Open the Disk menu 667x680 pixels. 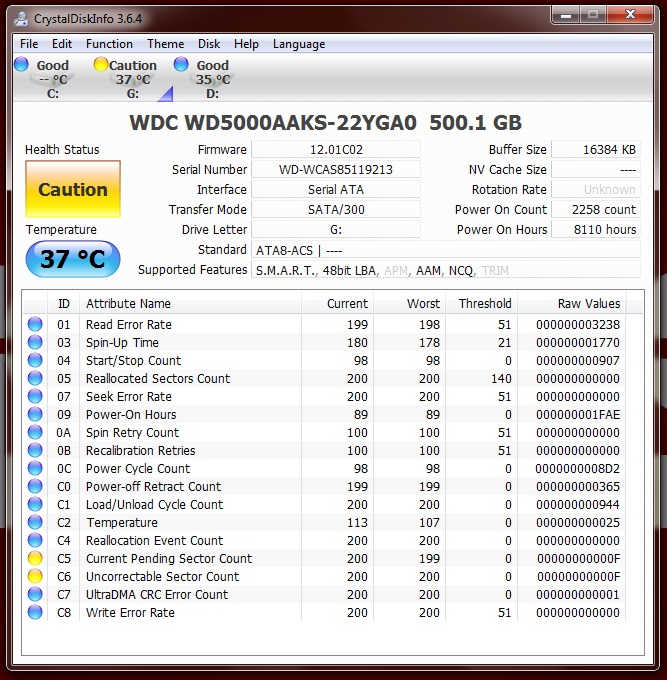pyautogui.click(x=209, y=44)
